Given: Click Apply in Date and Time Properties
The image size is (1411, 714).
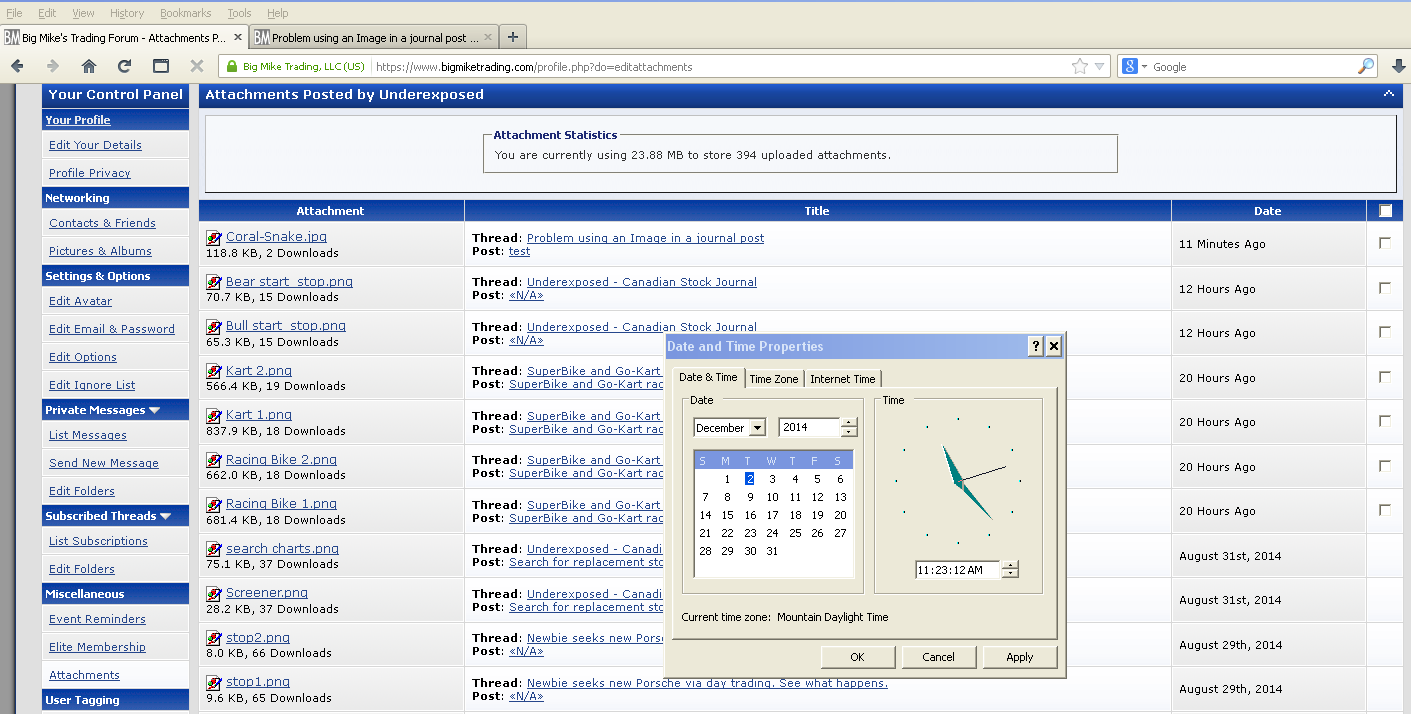Looking at the screenshot, I should click(x=1019, y=657).
